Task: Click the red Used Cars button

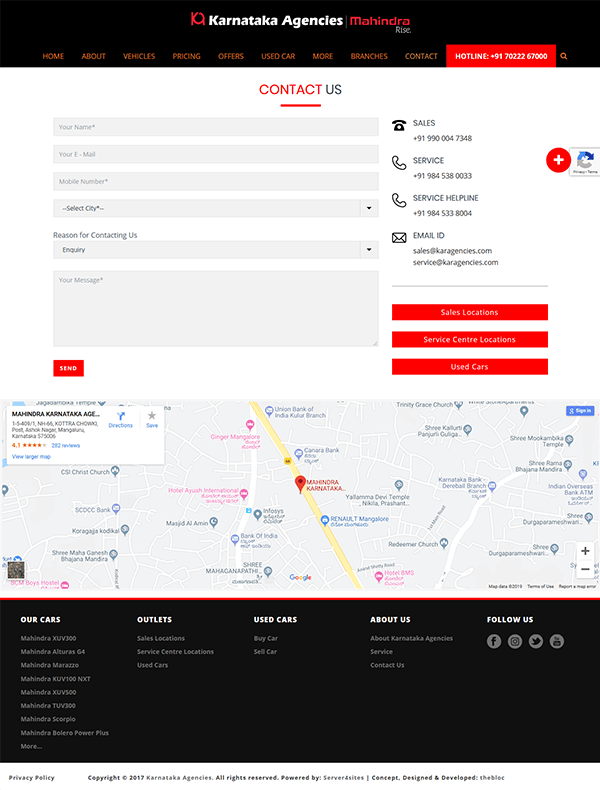Action: coord(470,367)
